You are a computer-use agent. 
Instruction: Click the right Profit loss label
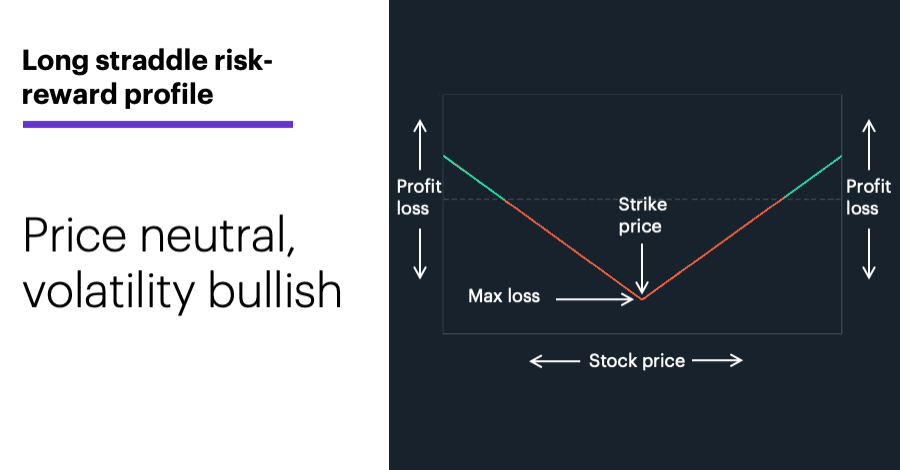coord(868,197)
